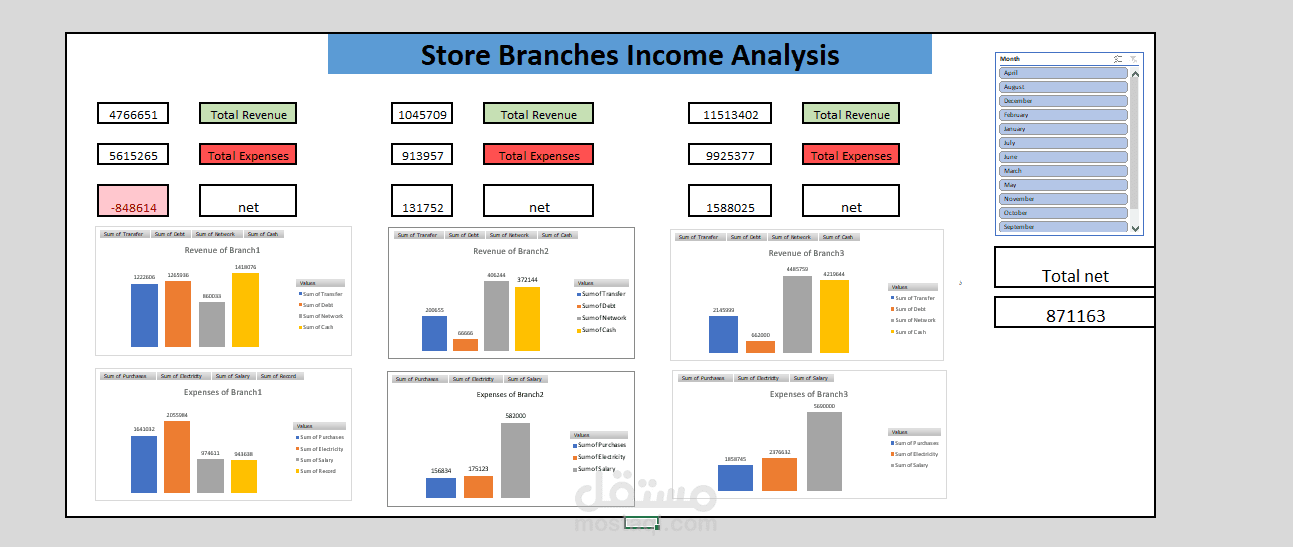This screenshot has width=1293, height=547.
Task: Select the 871163 total net value
Action: click(1074, 312)
